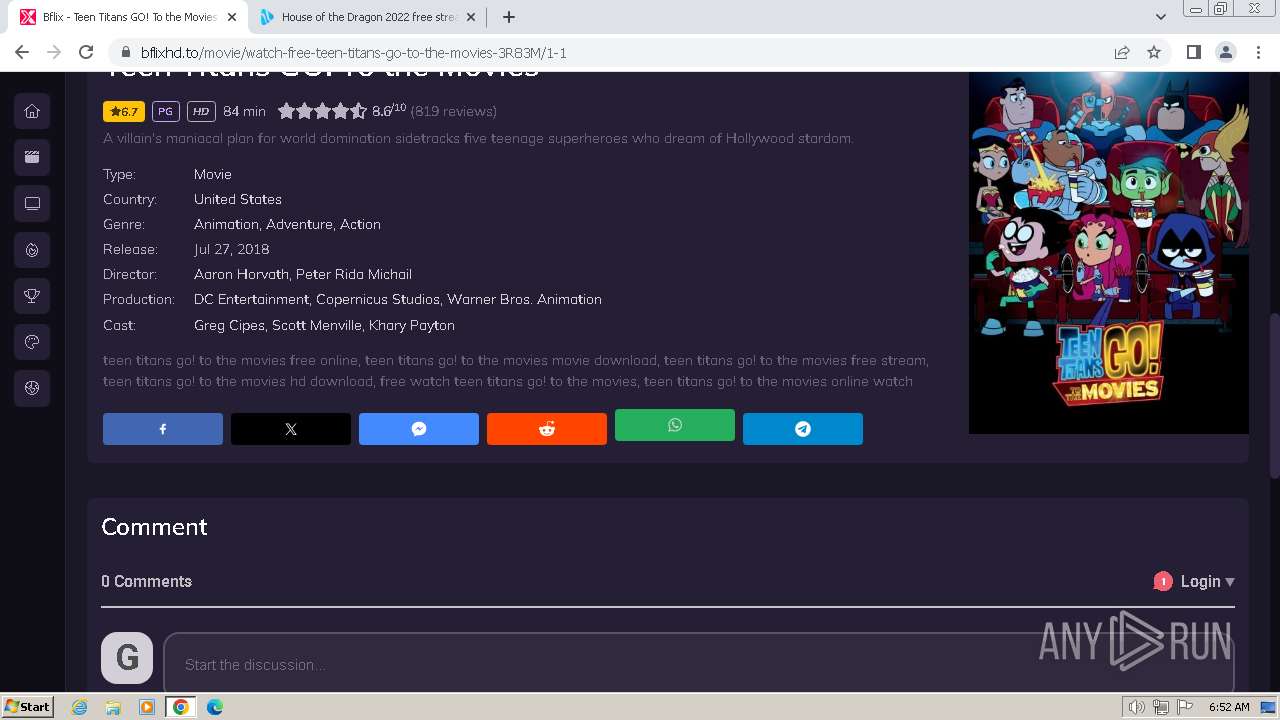Share the movie on WhatsApp
Screen dimensions: 1280x720
click(675, 425)
